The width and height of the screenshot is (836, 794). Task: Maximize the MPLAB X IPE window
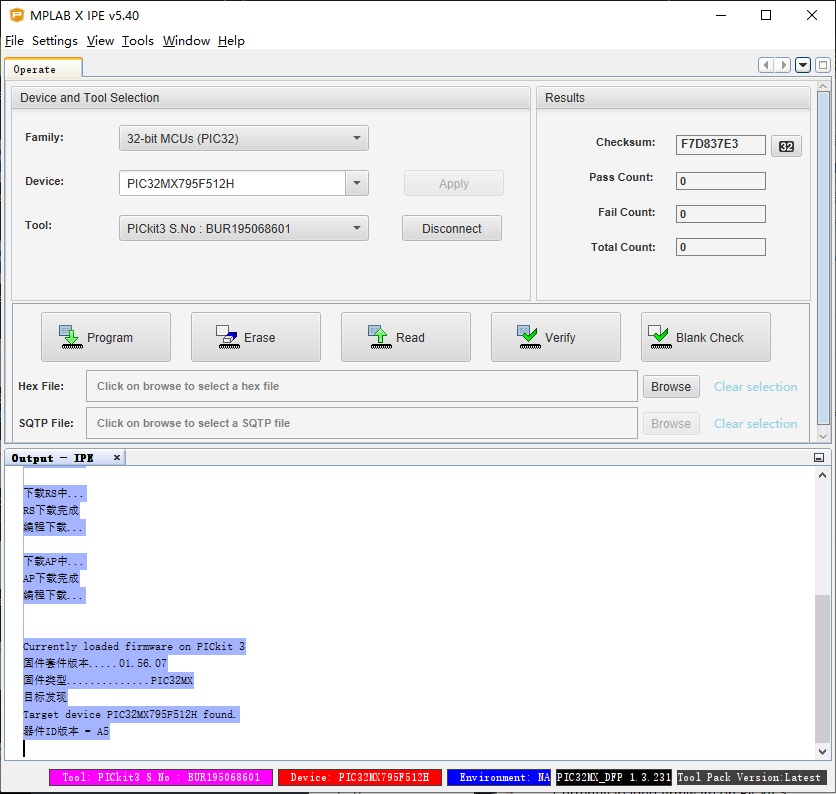[766, 15]
